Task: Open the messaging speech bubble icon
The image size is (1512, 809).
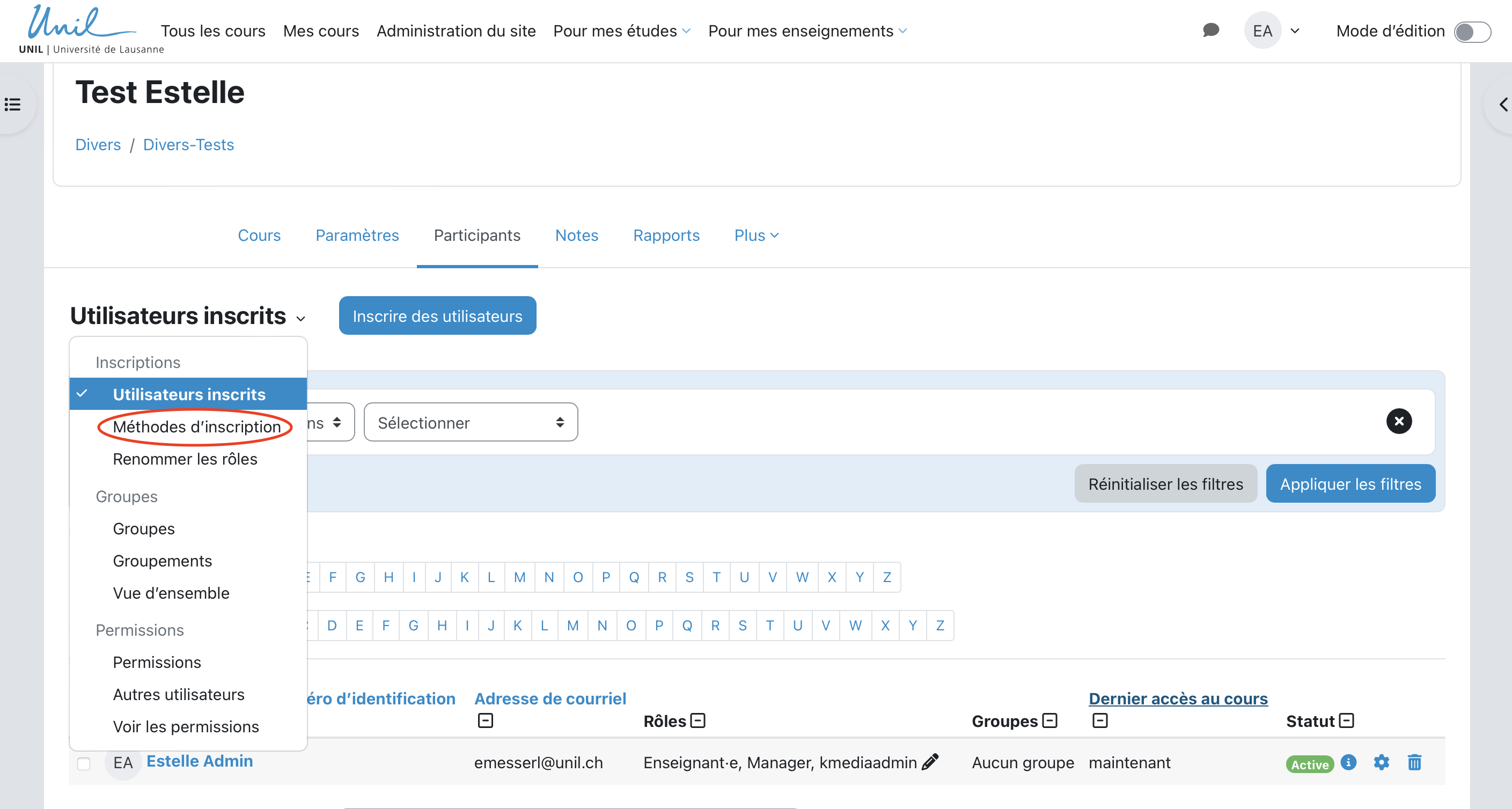Action: click(1210, 31)
